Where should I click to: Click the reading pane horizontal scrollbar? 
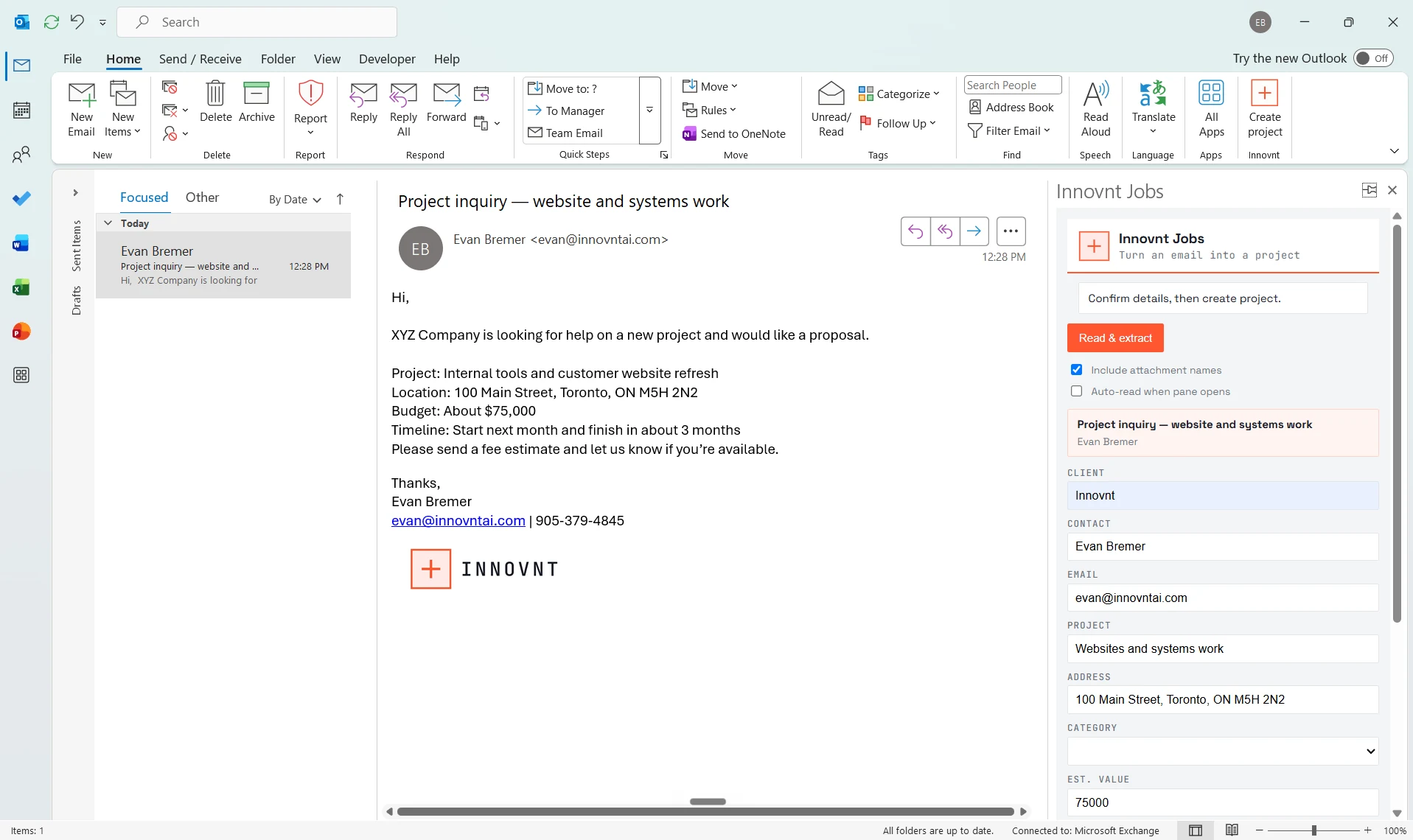(705, 811)
